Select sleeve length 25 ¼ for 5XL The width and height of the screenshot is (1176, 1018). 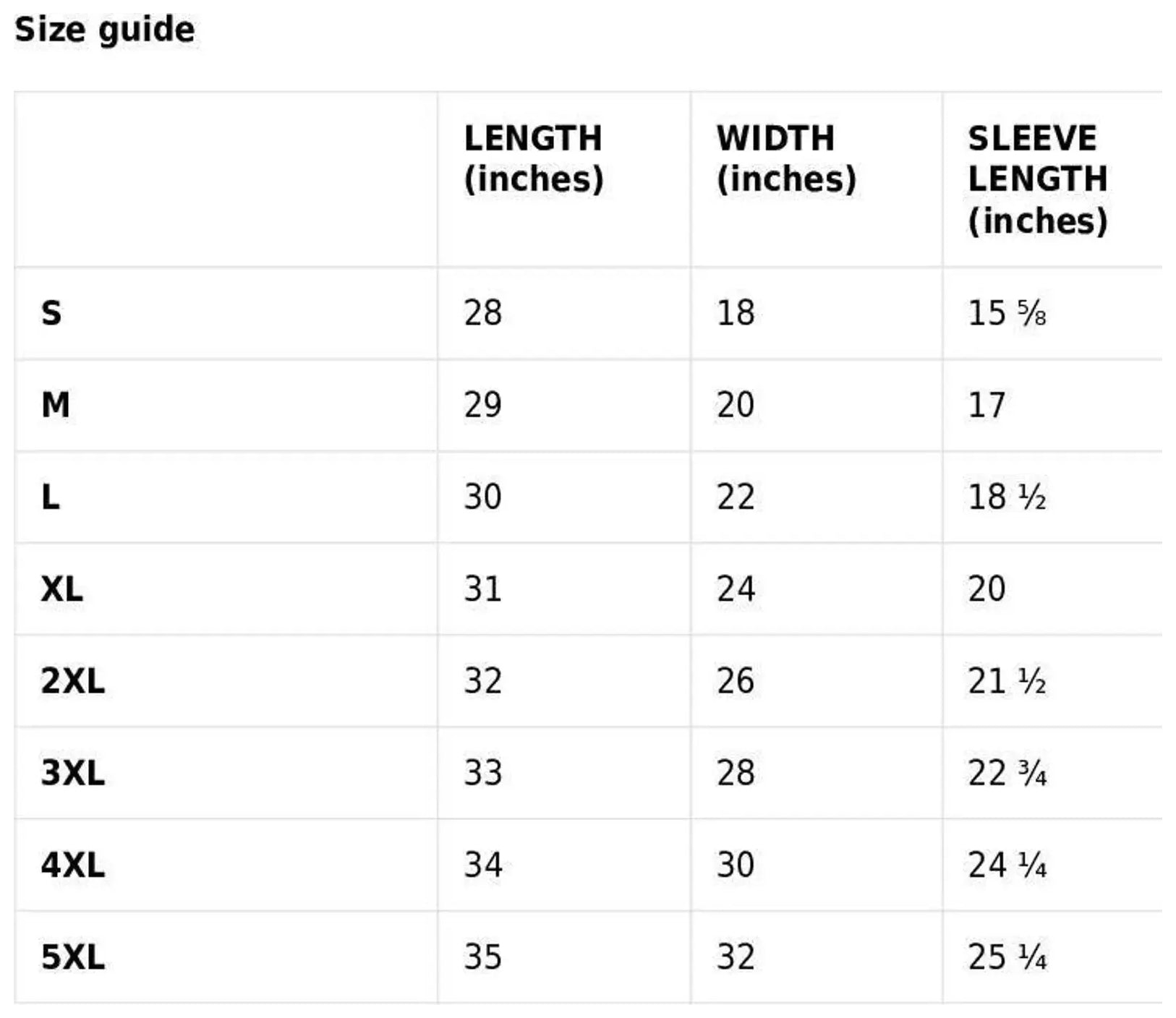tap(1007, 957)
